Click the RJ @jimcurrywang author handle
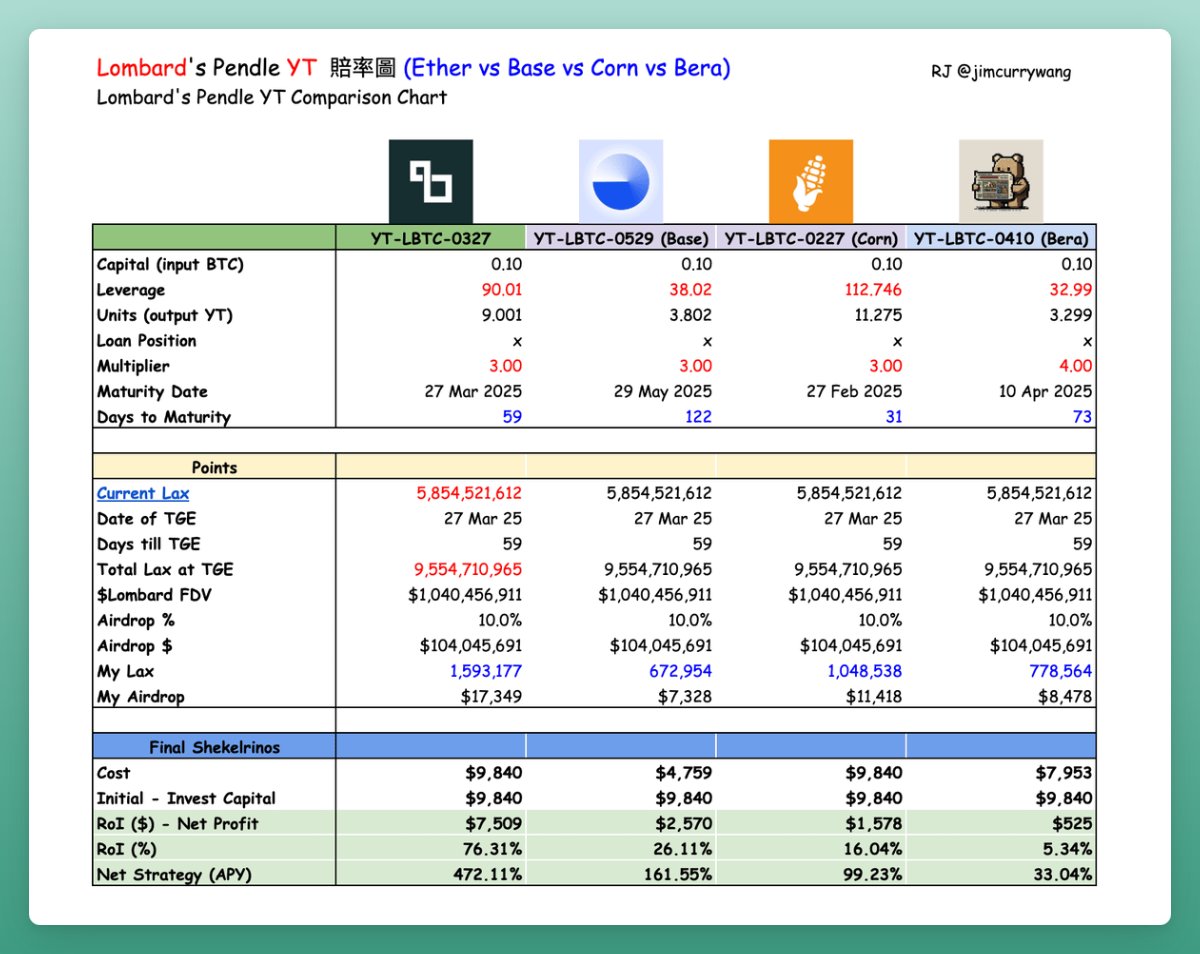 1000,71
